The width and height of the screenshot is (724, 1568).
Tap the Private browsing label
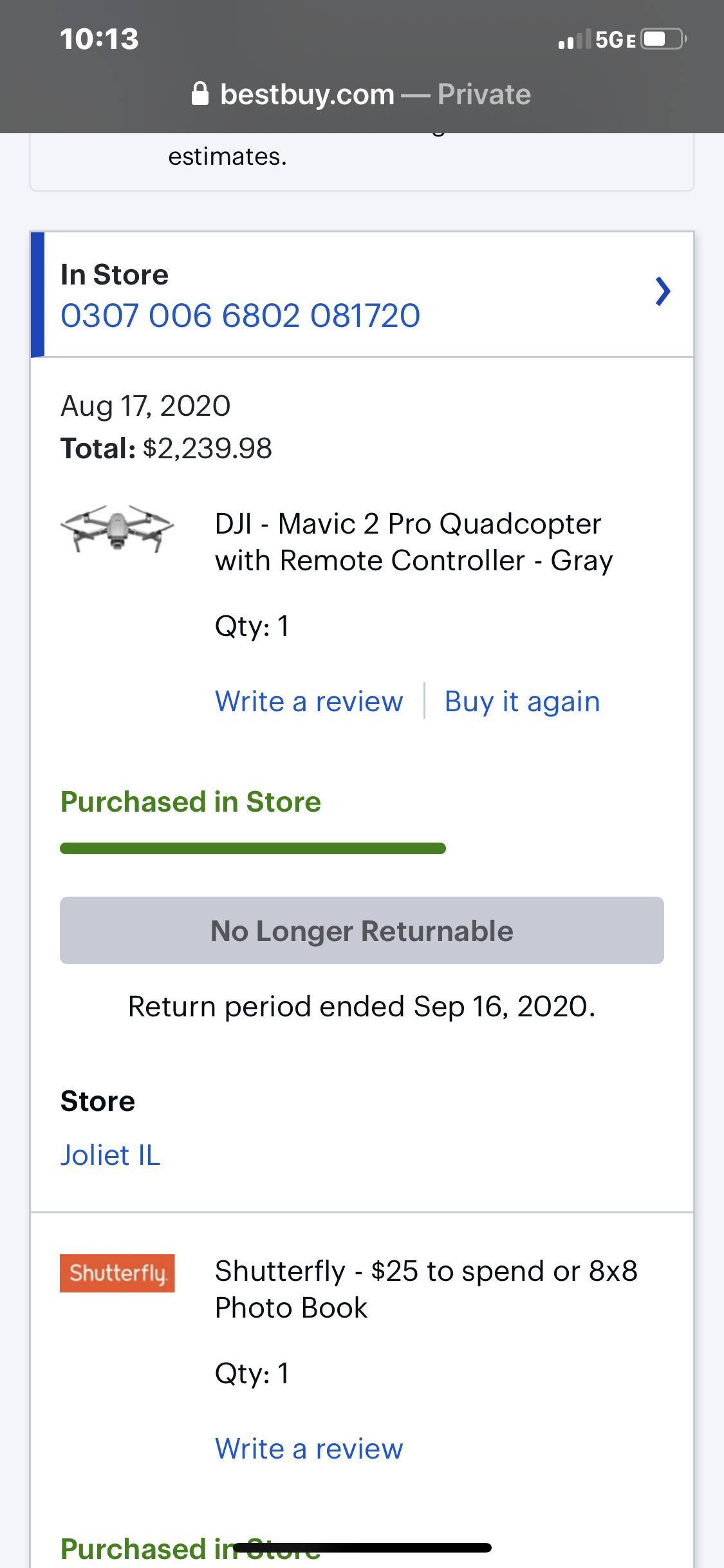click(x=484, y=94)
